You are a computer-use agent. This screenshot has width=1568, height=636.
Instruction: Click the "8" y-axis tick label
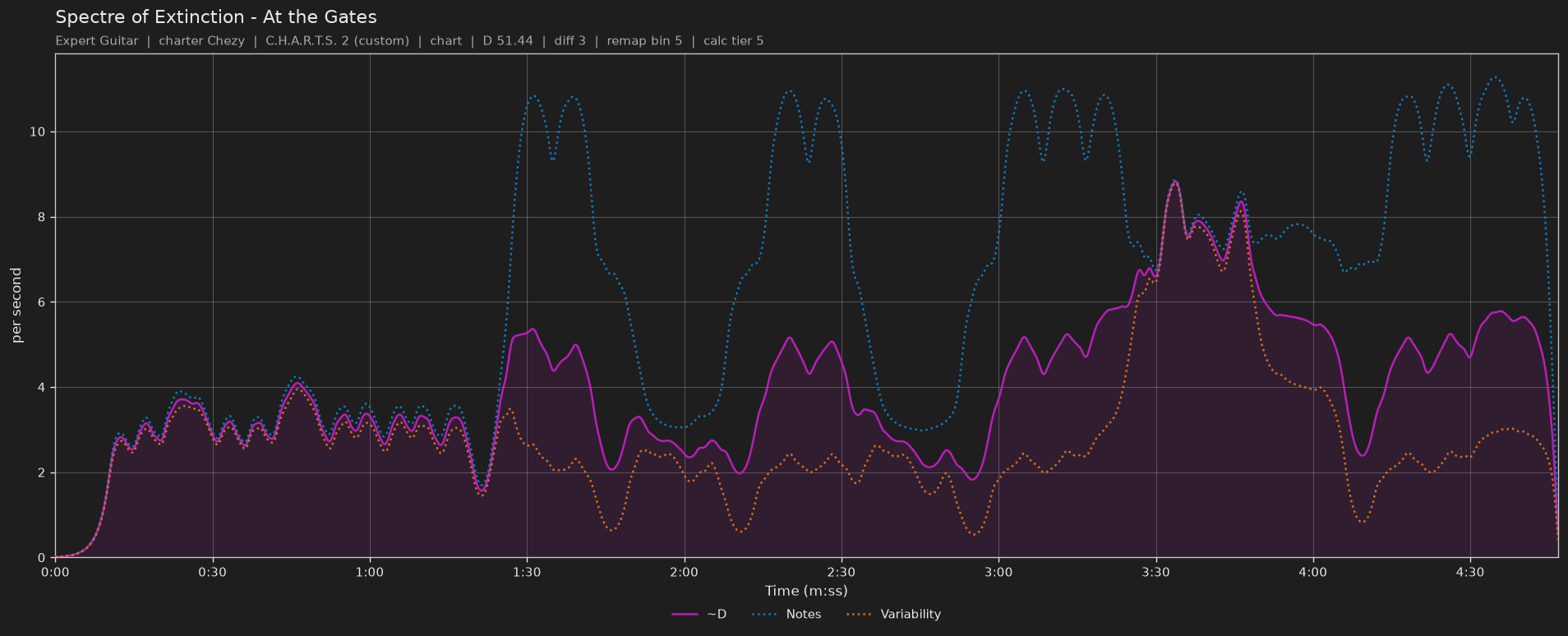42,218
